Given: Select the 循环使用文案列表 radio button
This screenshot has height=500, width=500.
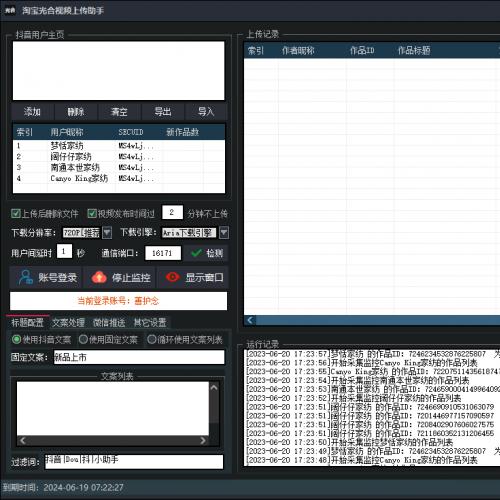Looking at the screenshot, I should (x=152, y=340).
